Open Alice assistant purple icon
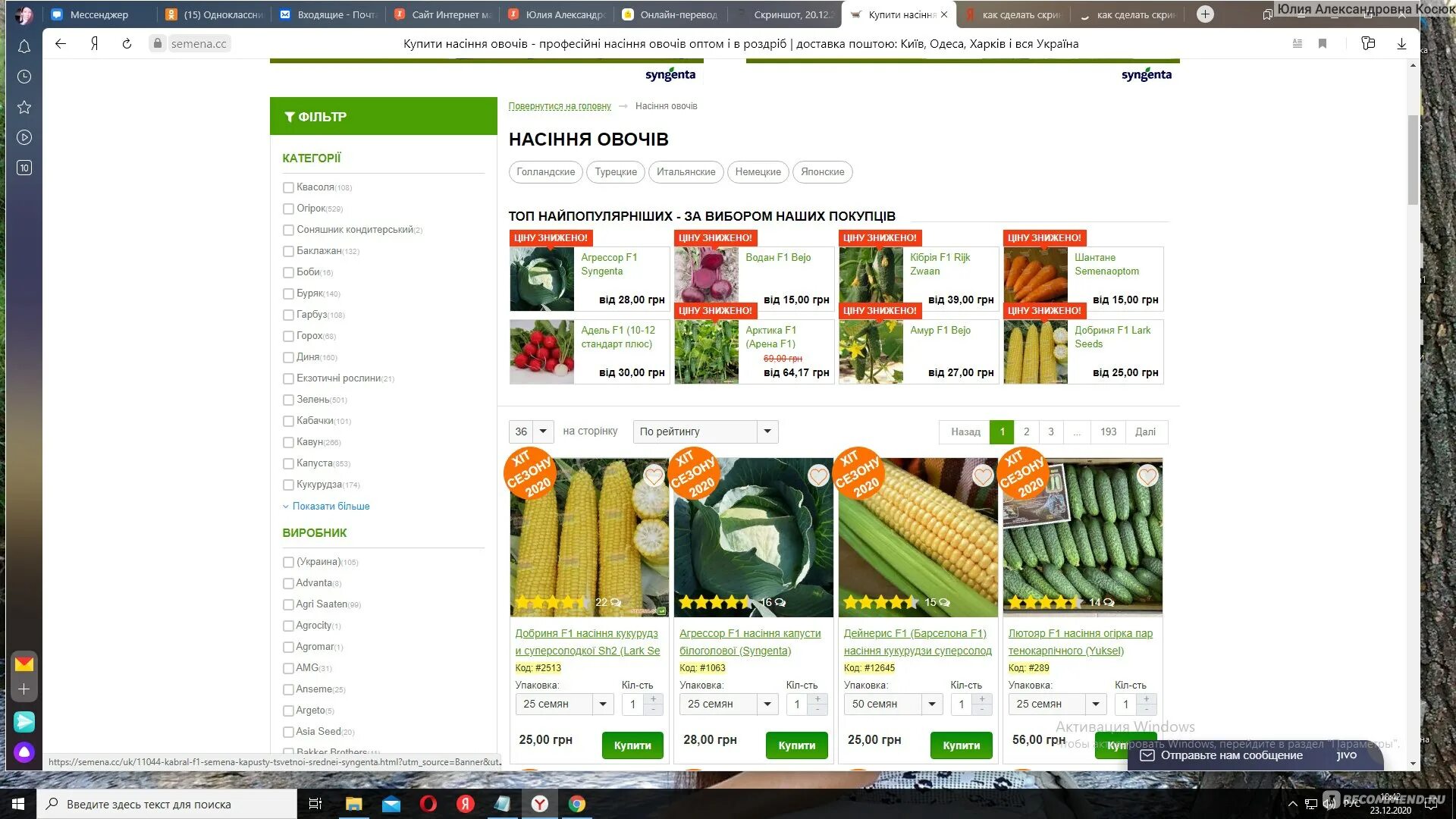The image size is (1456, 819). click(24, 752)
